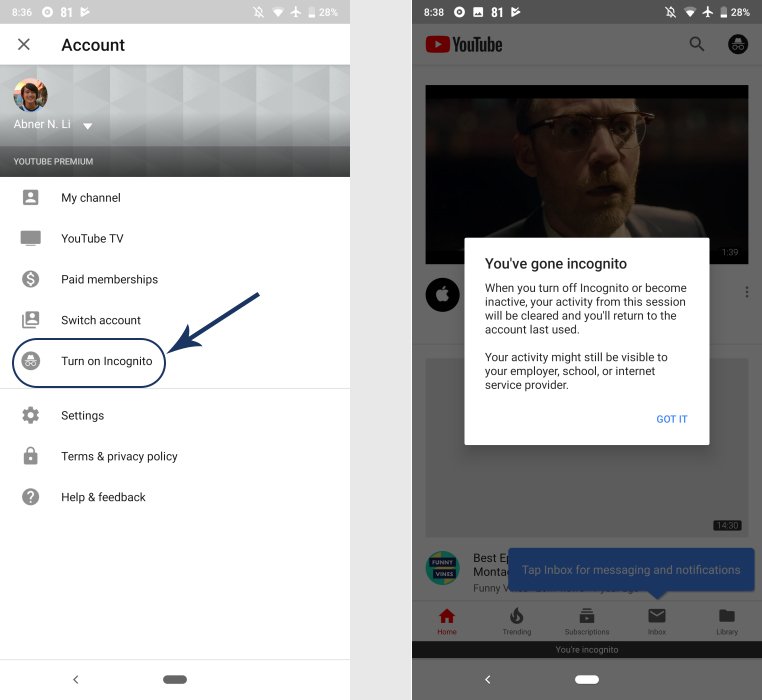
Task: Click the lock icon for Terms & privacy
Action: click(31, 455)
